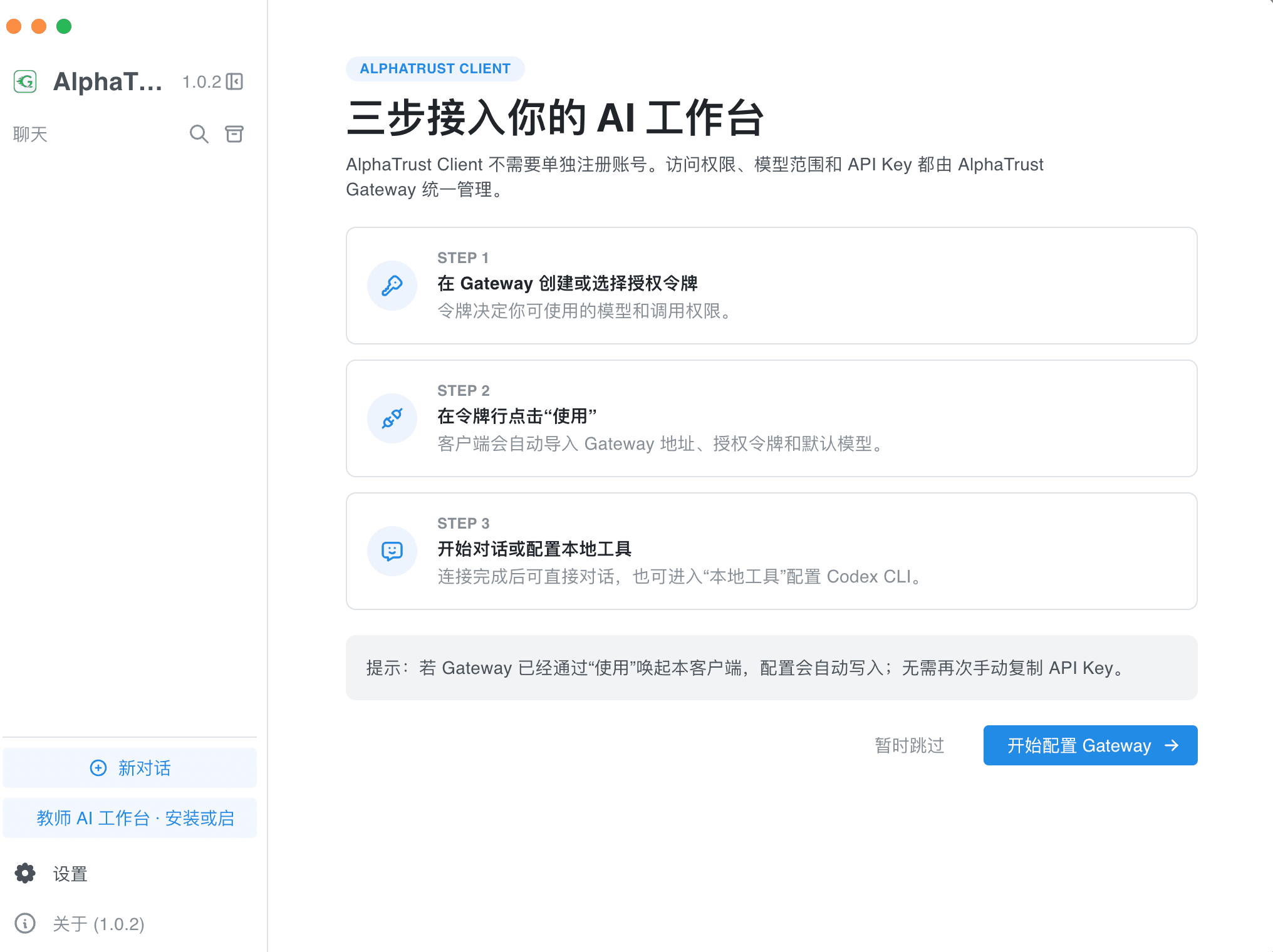Click the AlphaTrust green logo icon
1273x952 pixels.
tap(25, 81)
